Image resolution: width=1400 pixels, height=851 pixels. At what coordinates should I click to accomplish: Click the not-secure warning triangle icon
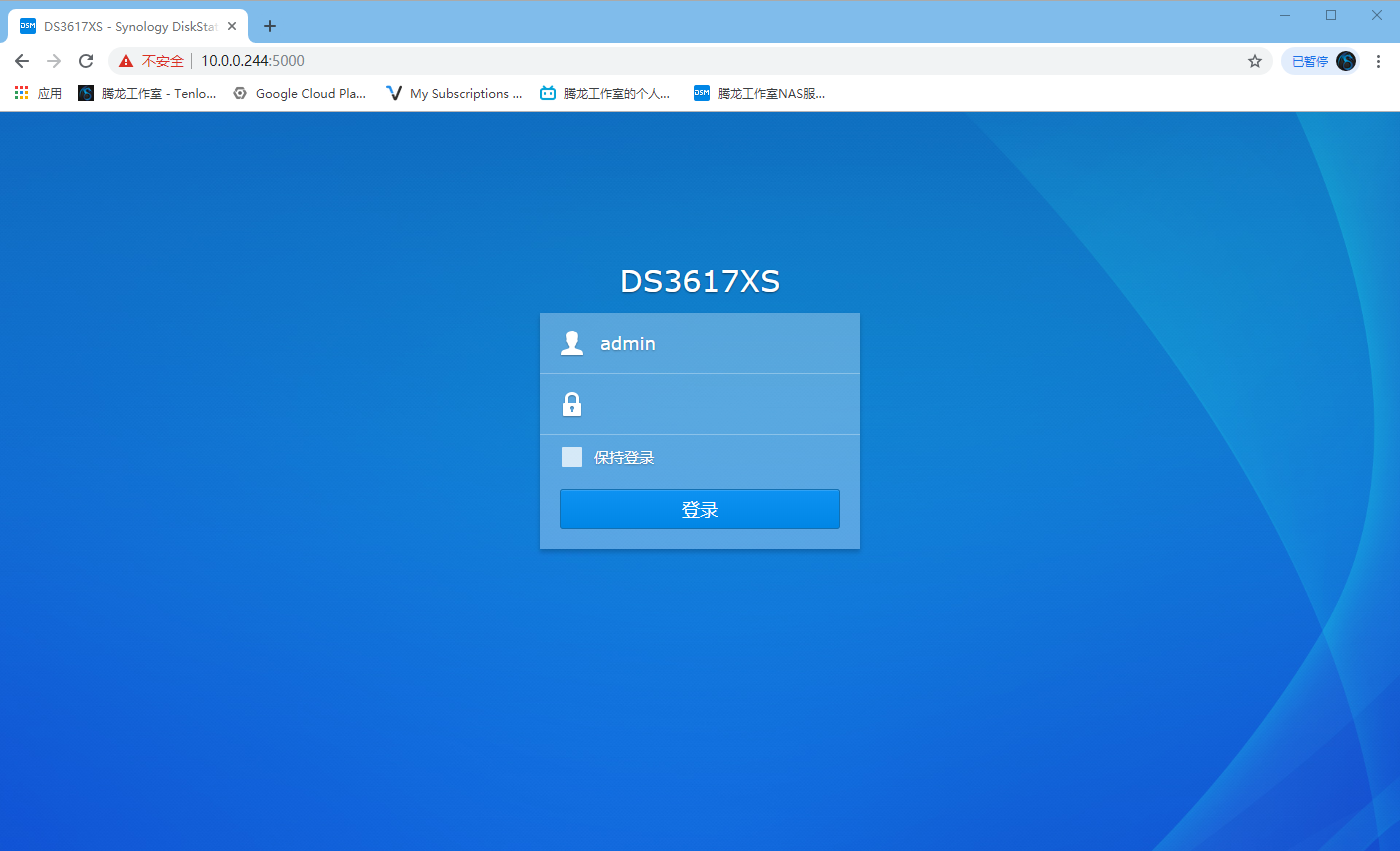click(126, 61)
